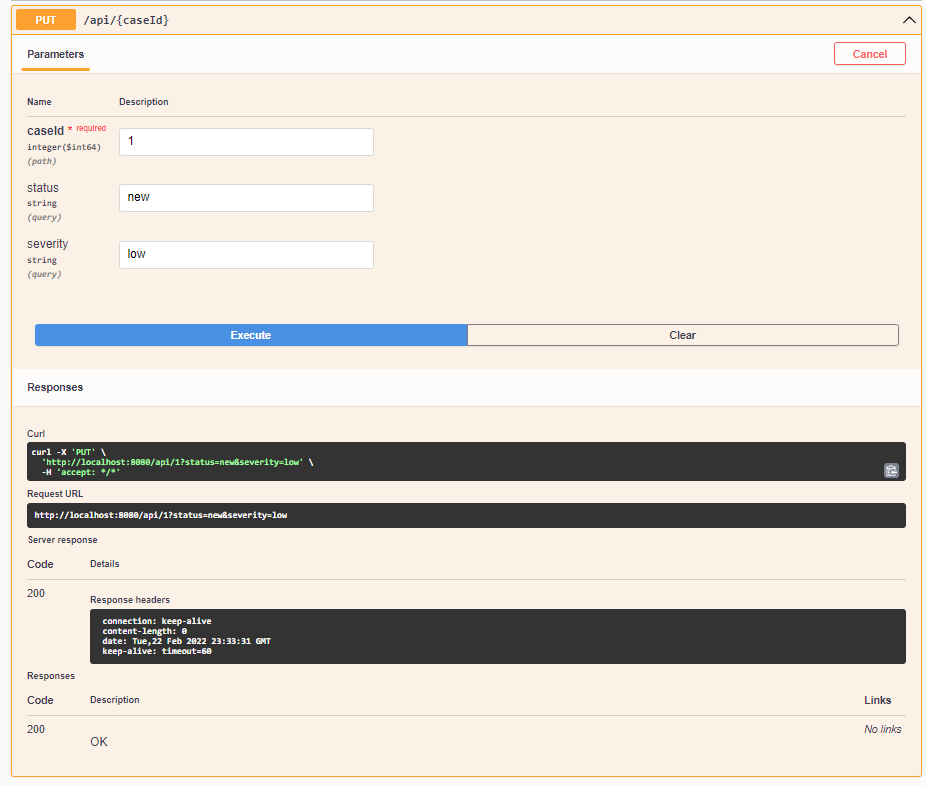Focus the status input containing new
The height and width of the screenshot is (786, 926).
click(246, 198)
